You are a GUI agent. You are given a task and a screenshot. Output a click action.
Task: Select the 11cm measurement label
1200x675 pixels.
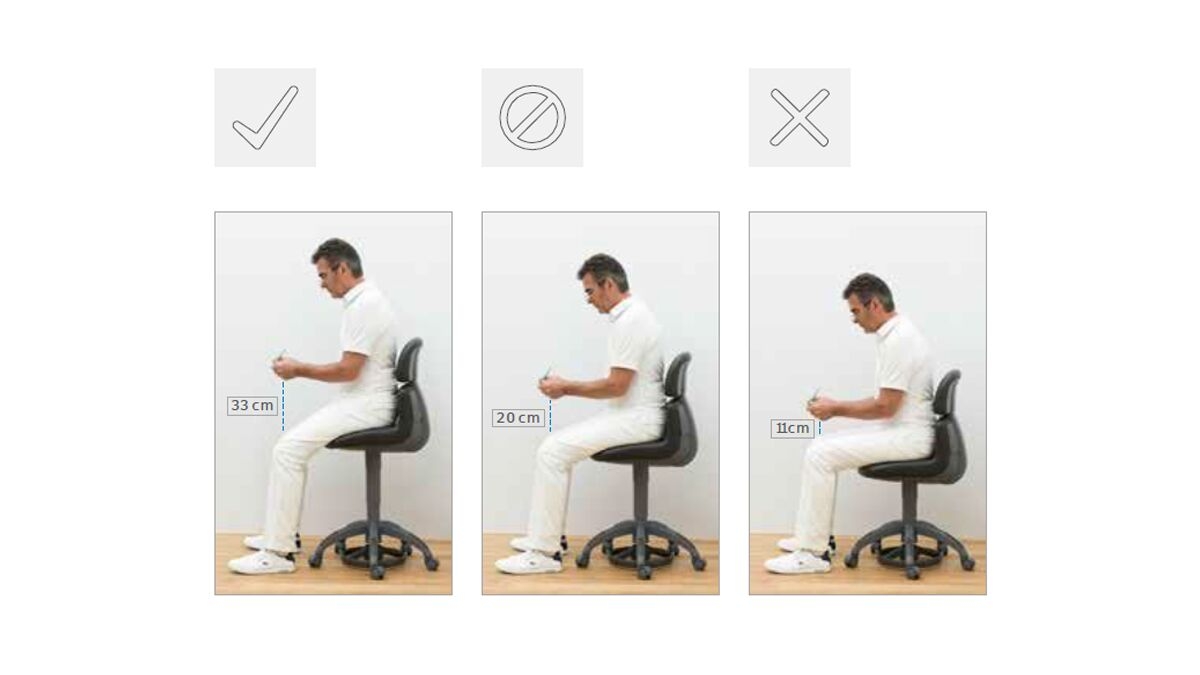tap(792, 429)
